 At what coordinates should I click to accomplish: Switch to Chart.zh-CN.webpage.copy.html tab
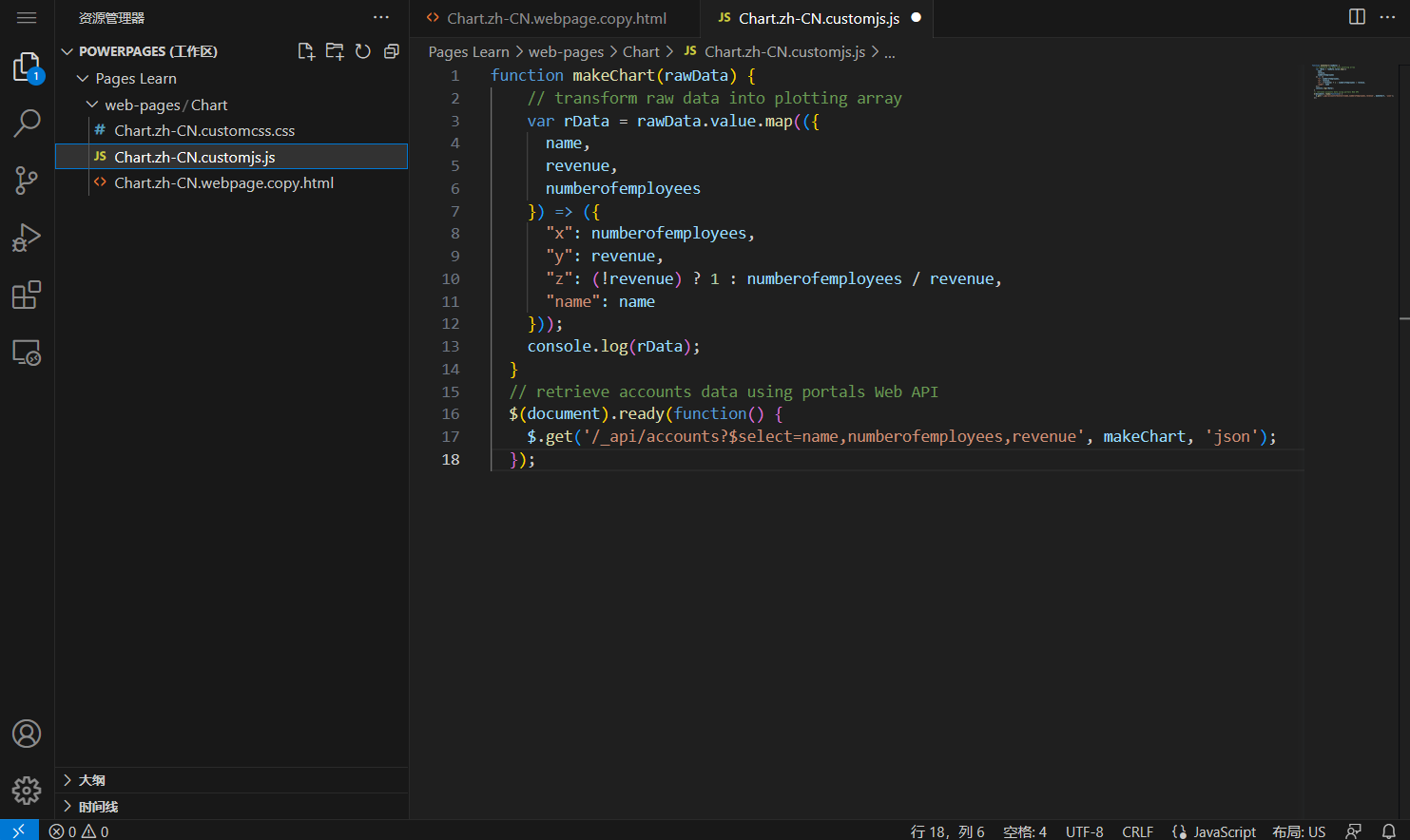pos(556,18)
